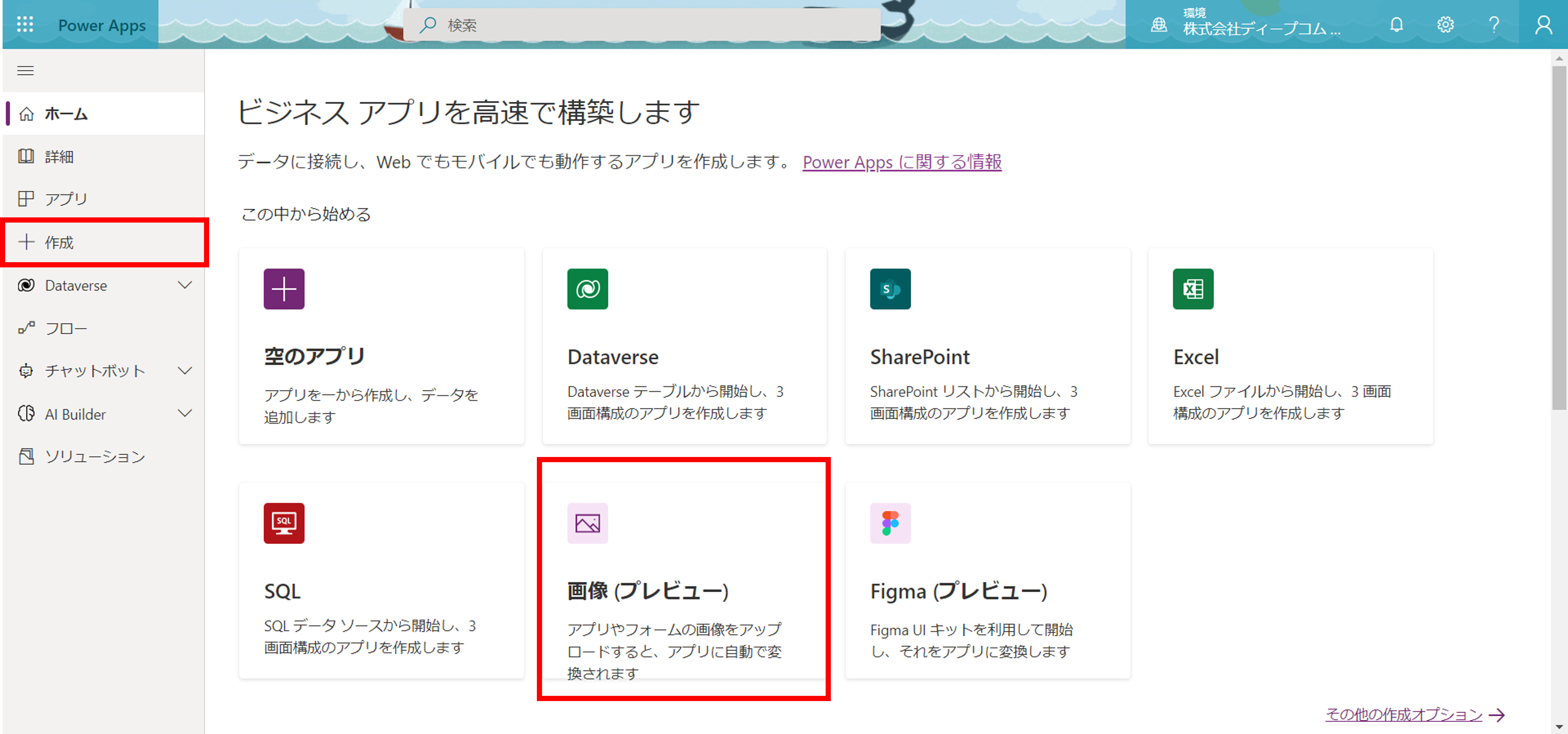Open その他の作成オプション link
The height and width of the screenshot is (734, 1568).
[1404, 714]
